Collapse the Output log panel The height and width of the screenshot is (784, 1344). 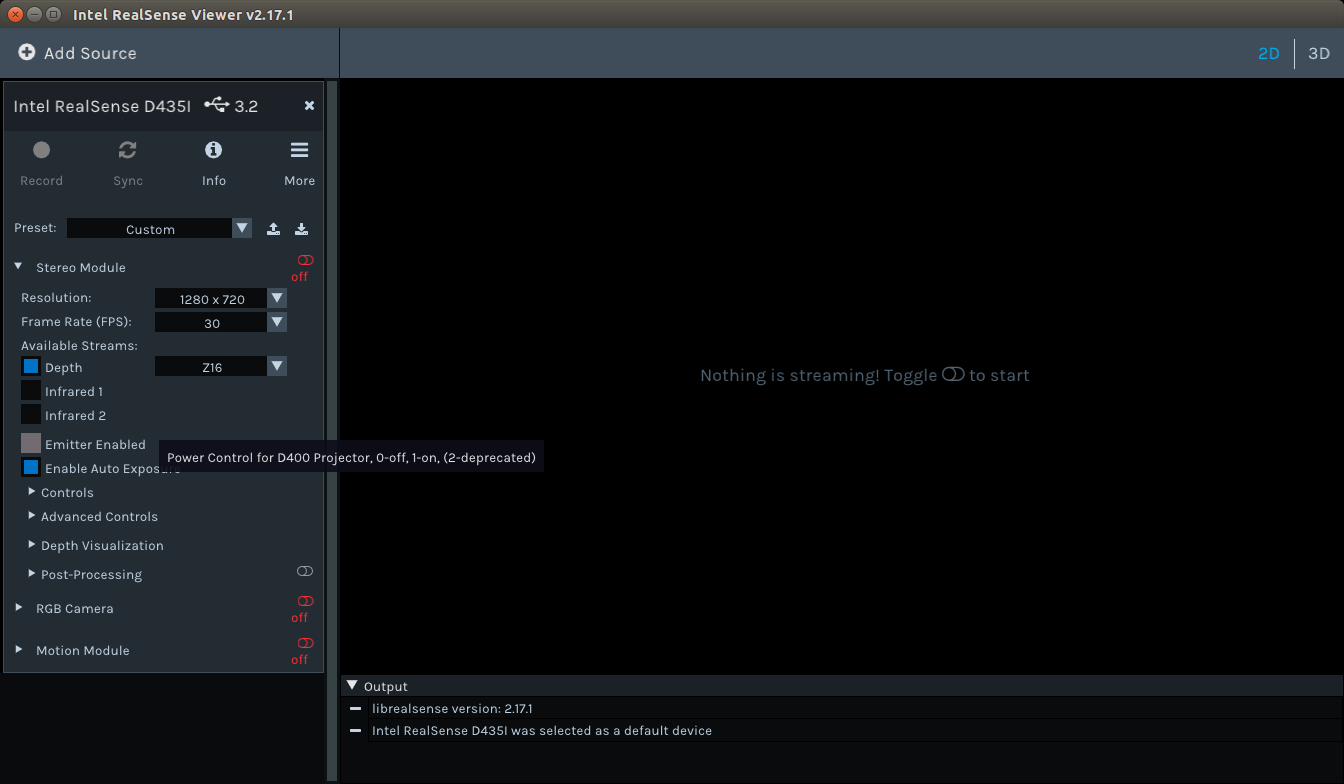tap(352, 685)
